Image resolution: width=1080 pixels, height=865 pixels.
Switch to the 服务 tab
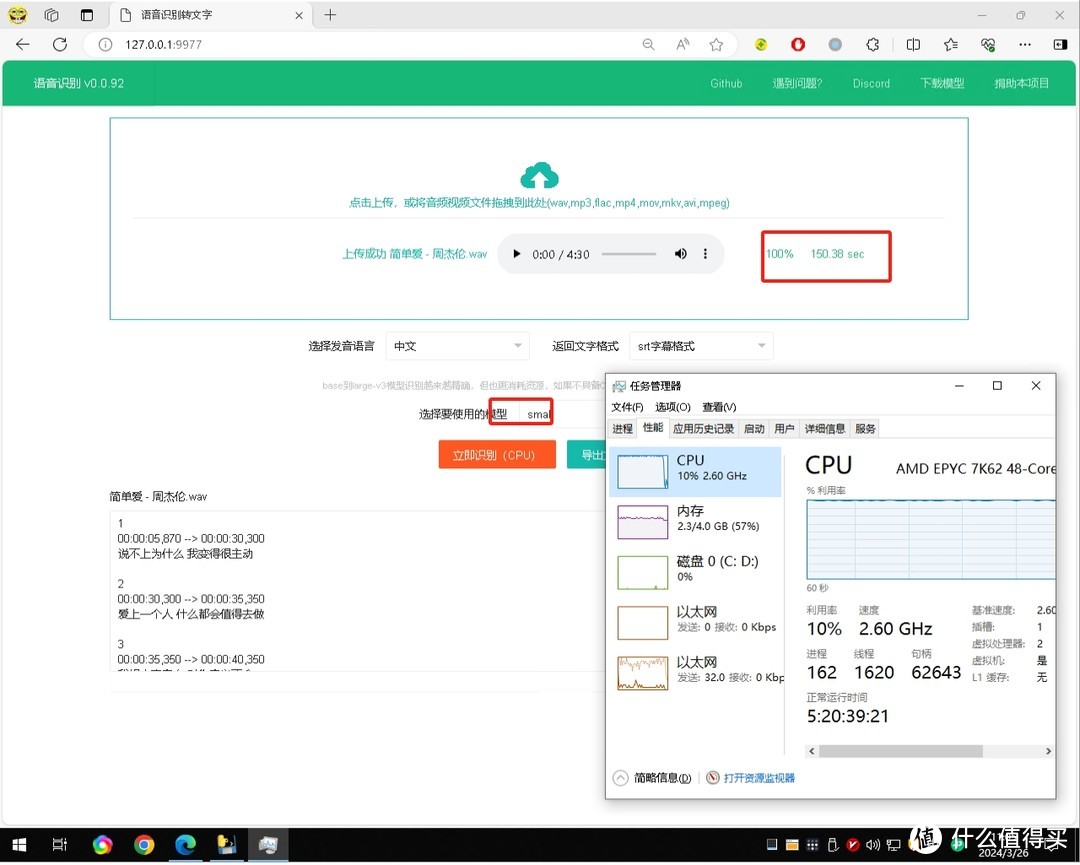pos(864,428)
